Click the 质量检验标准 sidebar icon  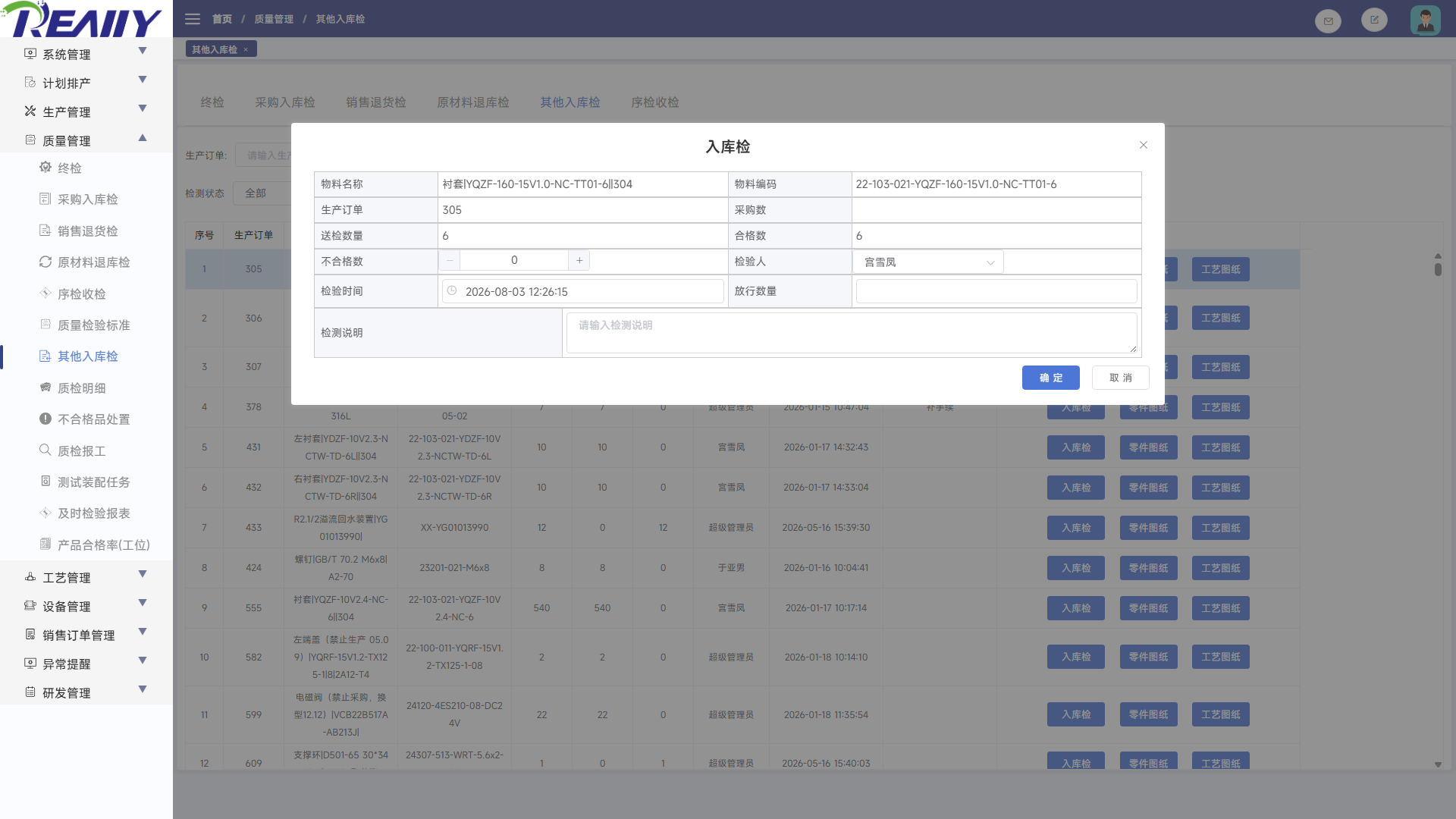[x=45, y=325]
